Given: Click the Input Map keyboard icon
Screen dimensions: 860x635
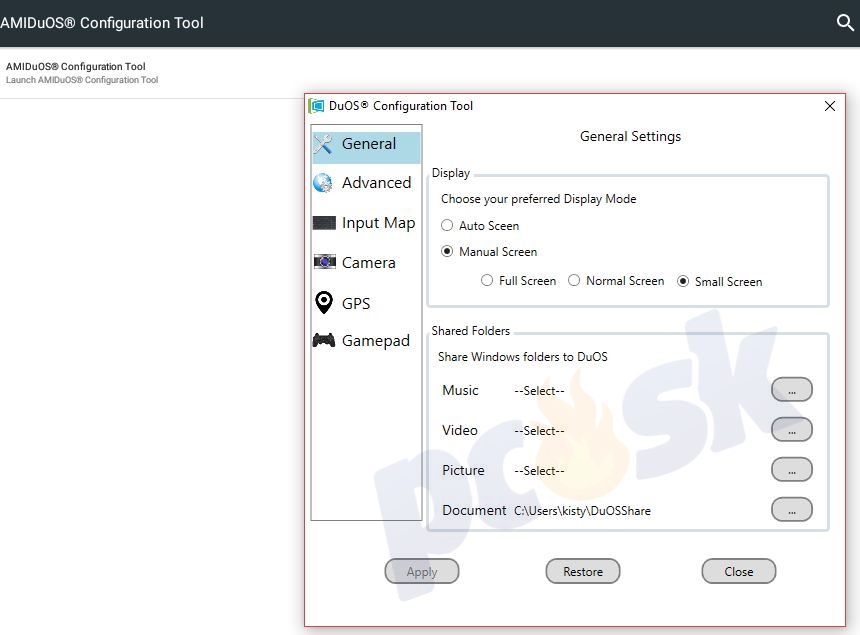Looking at the screenshot, I should [x=324, y=223].
